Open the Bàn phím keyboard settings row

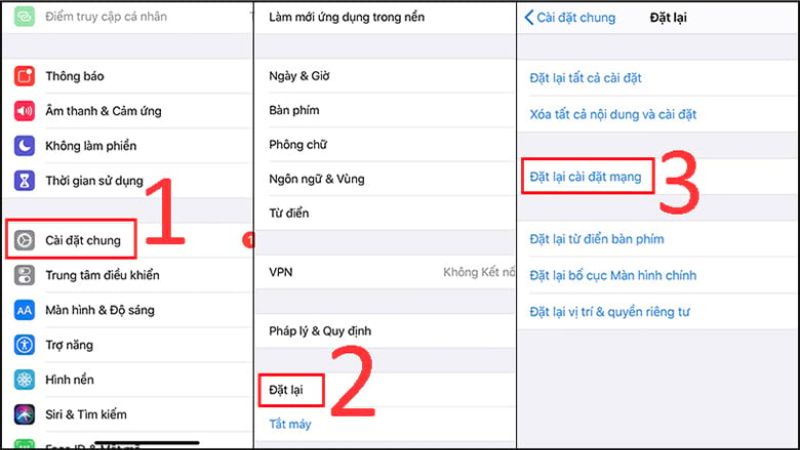pyautogui.click(x=385, y=110)
